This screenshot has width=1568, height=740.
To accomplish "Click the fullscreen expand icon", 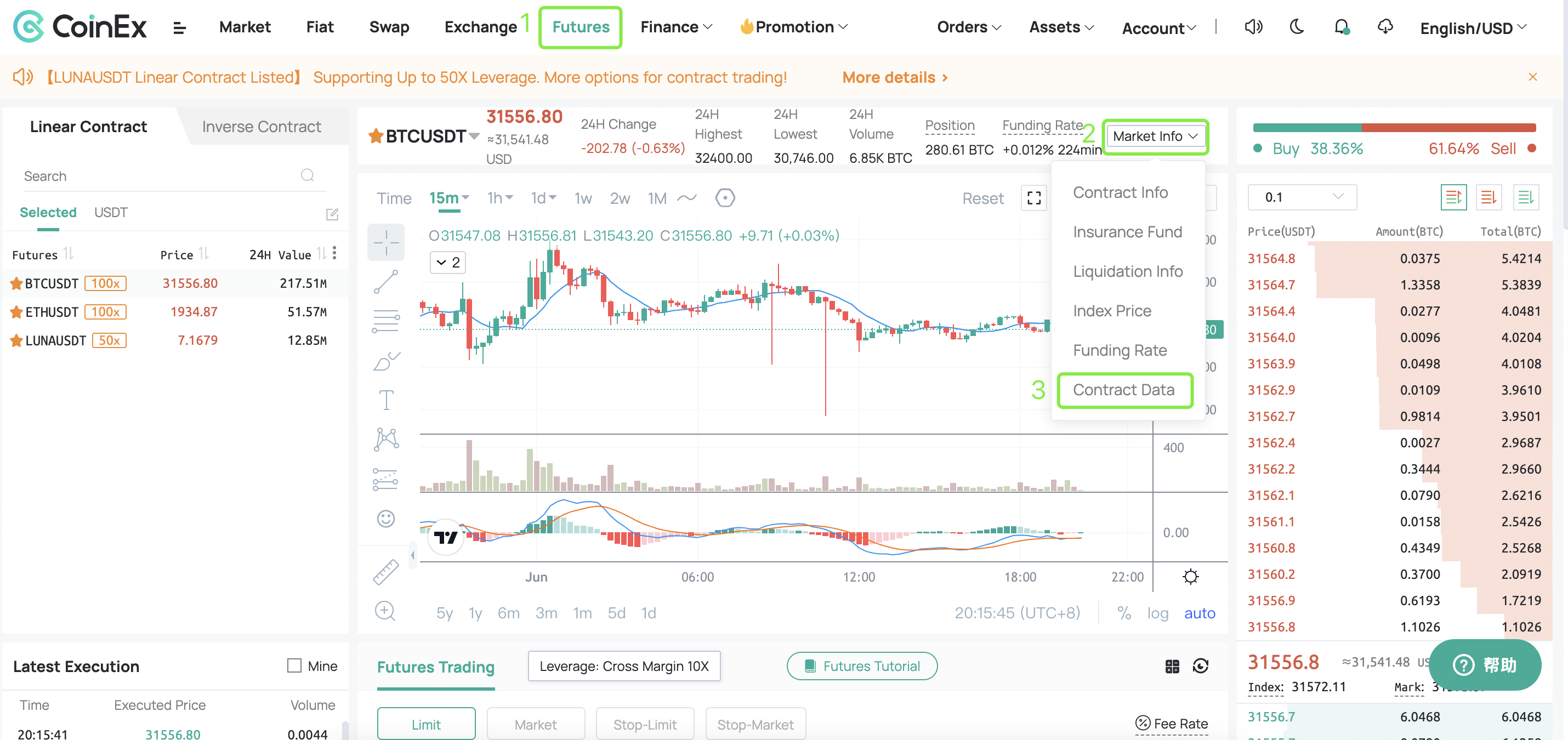I will 1034,198.
